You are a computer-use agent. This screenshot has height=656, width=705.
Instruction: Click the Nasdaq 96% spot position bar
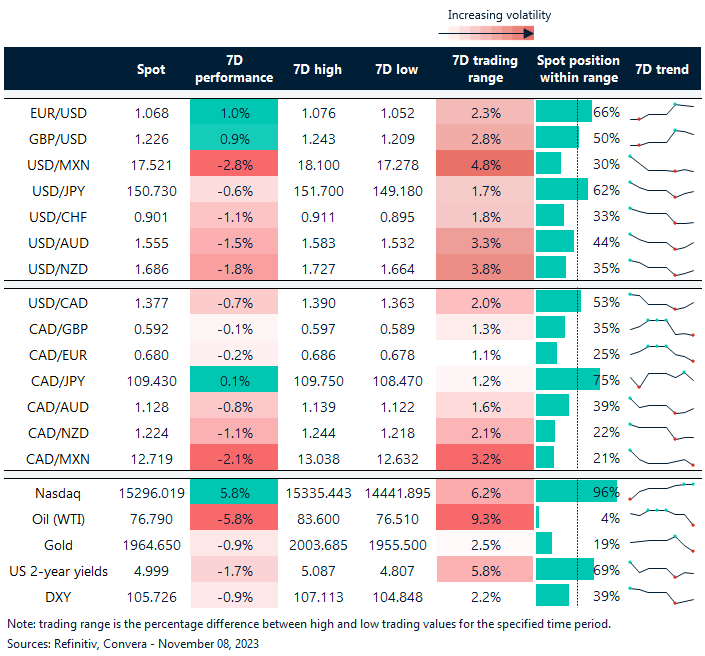(x=576, y=491)
